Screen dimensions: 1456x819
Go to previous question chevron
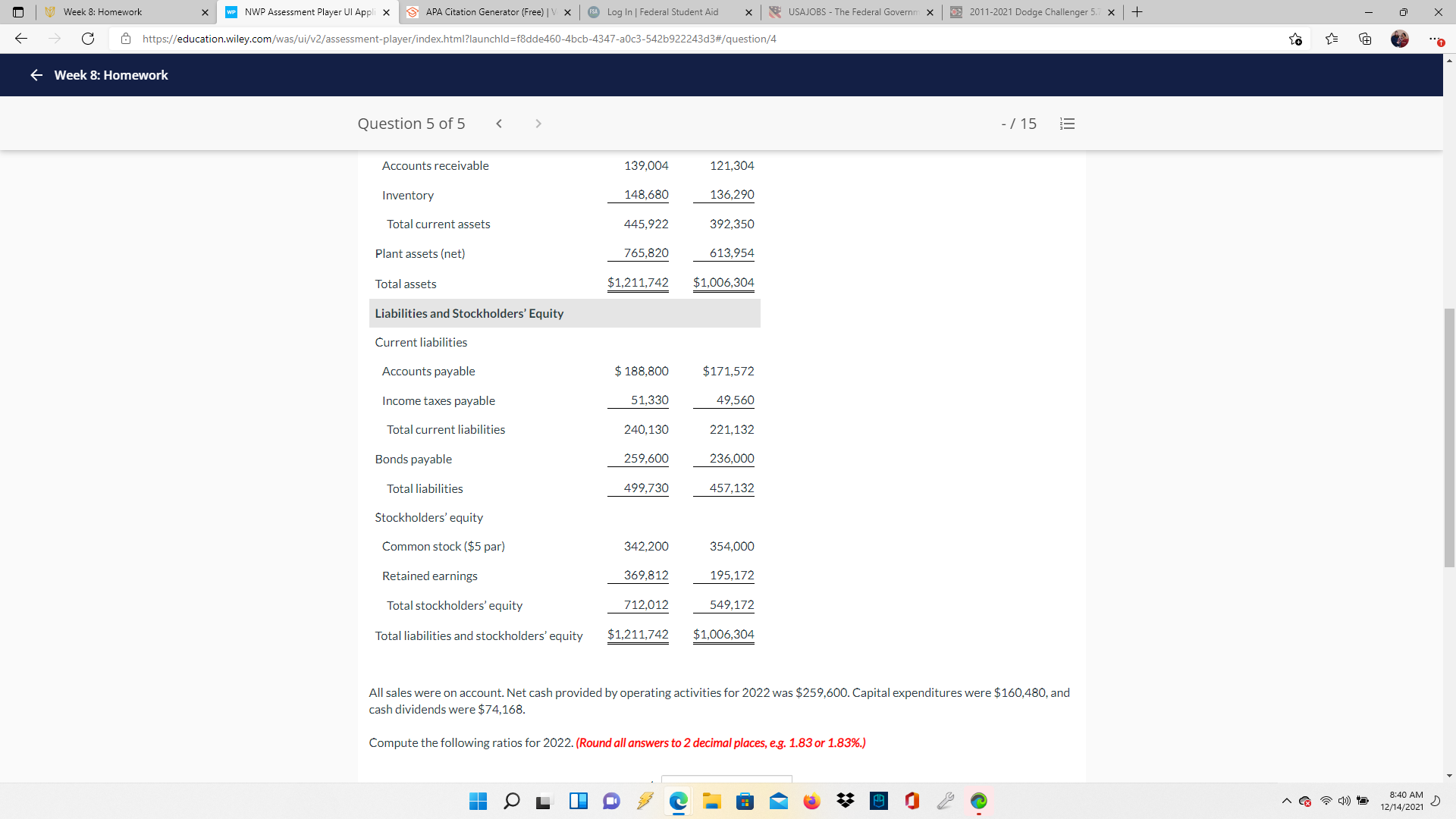pyautogui.click(x=499, y=124)
